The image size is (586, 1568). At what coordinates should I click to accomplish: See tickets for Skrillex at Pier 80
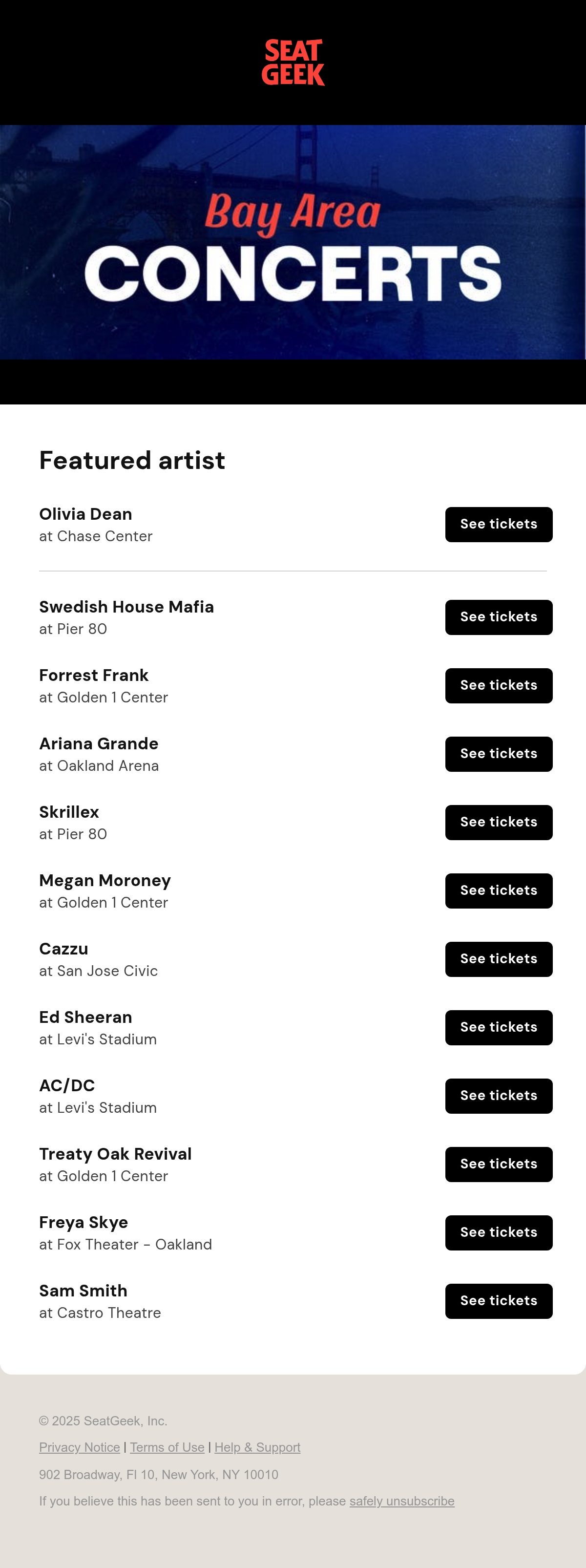point(499,823)
